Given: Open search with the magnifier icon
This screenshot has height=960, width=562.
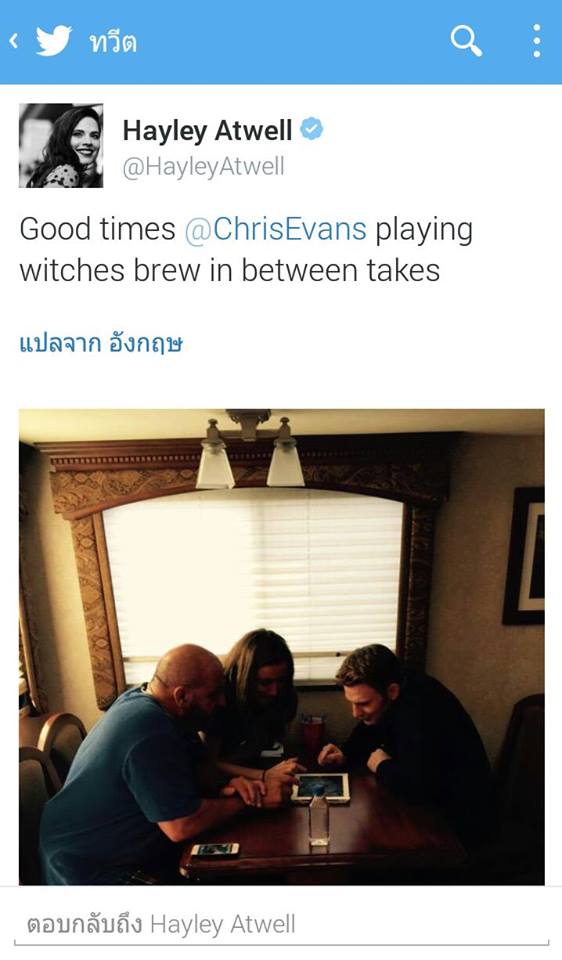Looking at the screenshot, I should click(x=466, y=41).
